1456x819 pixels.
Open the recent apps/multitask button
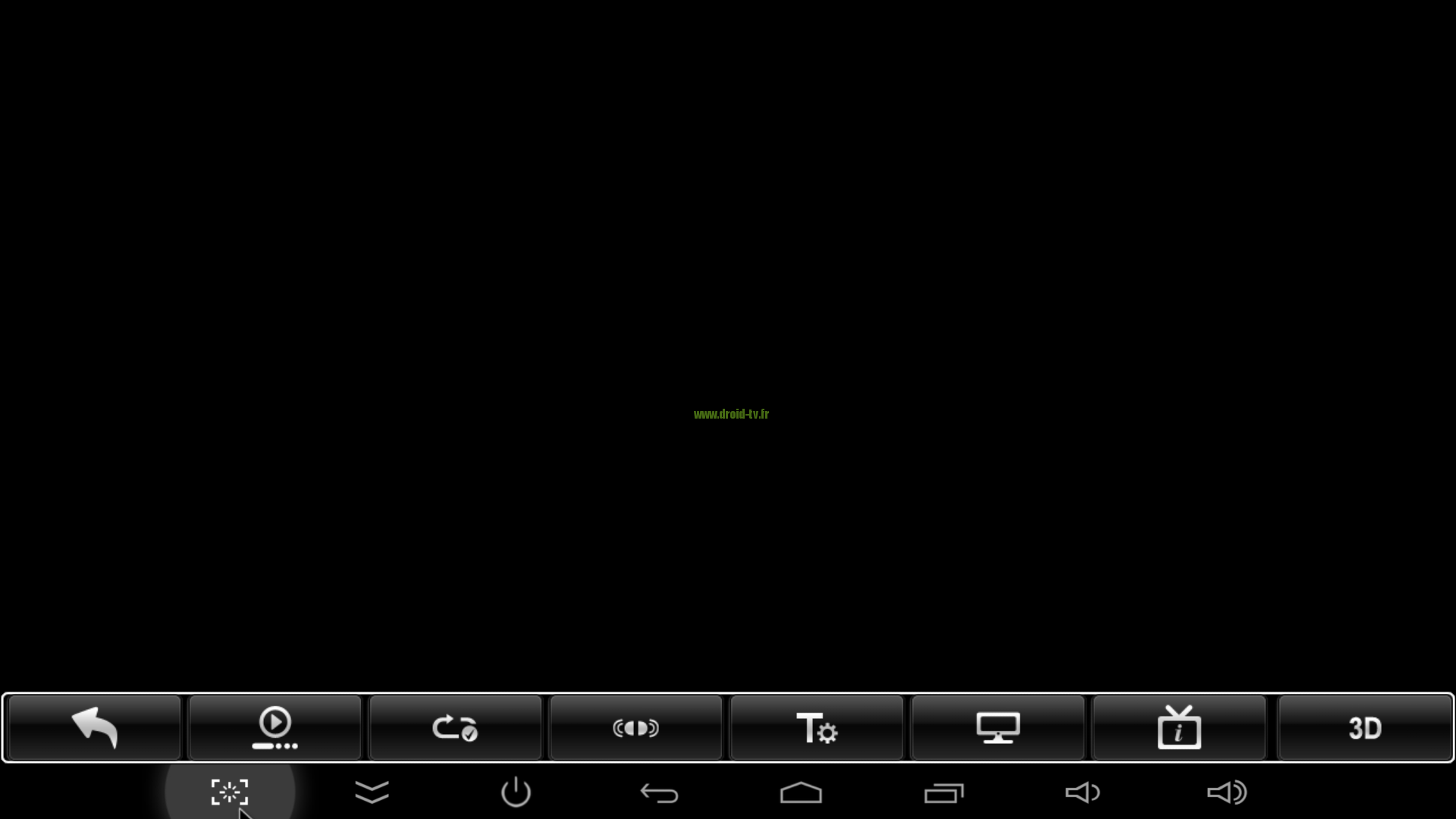coord(943,792)
